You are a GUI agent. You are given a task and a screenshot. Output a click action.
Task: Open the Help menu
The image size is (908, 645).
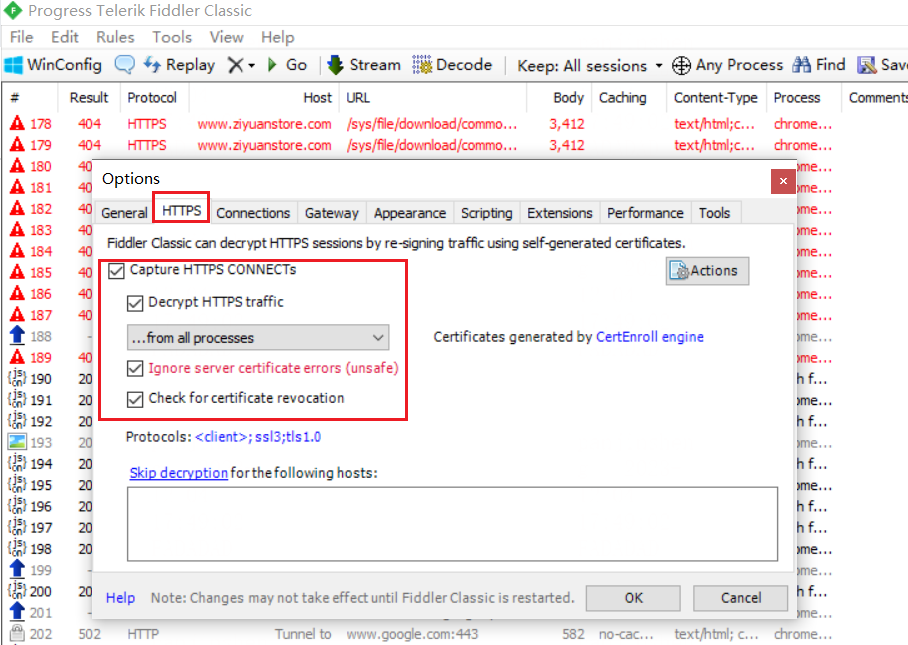277,37
